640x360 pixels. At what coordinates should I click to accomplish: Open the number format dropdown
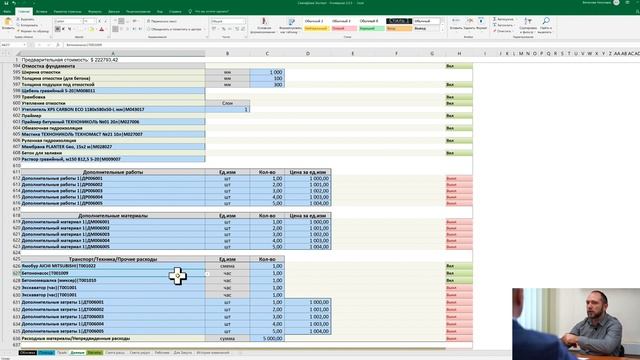click(x=228, y=21)
